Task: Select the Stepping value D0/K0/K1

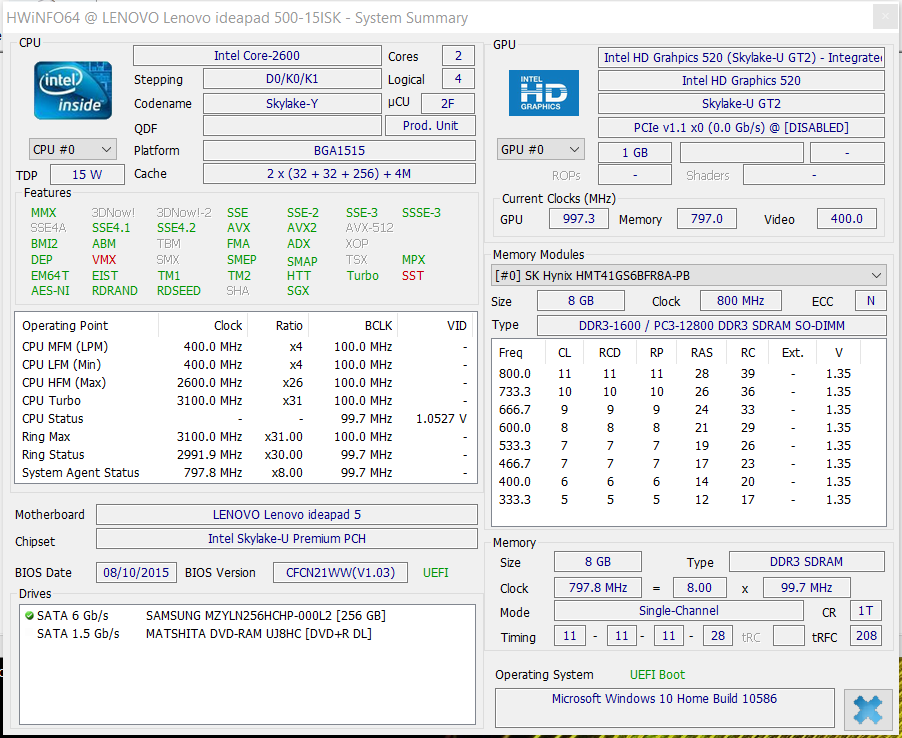Action: pyautogui.click(x=292, y=79)
